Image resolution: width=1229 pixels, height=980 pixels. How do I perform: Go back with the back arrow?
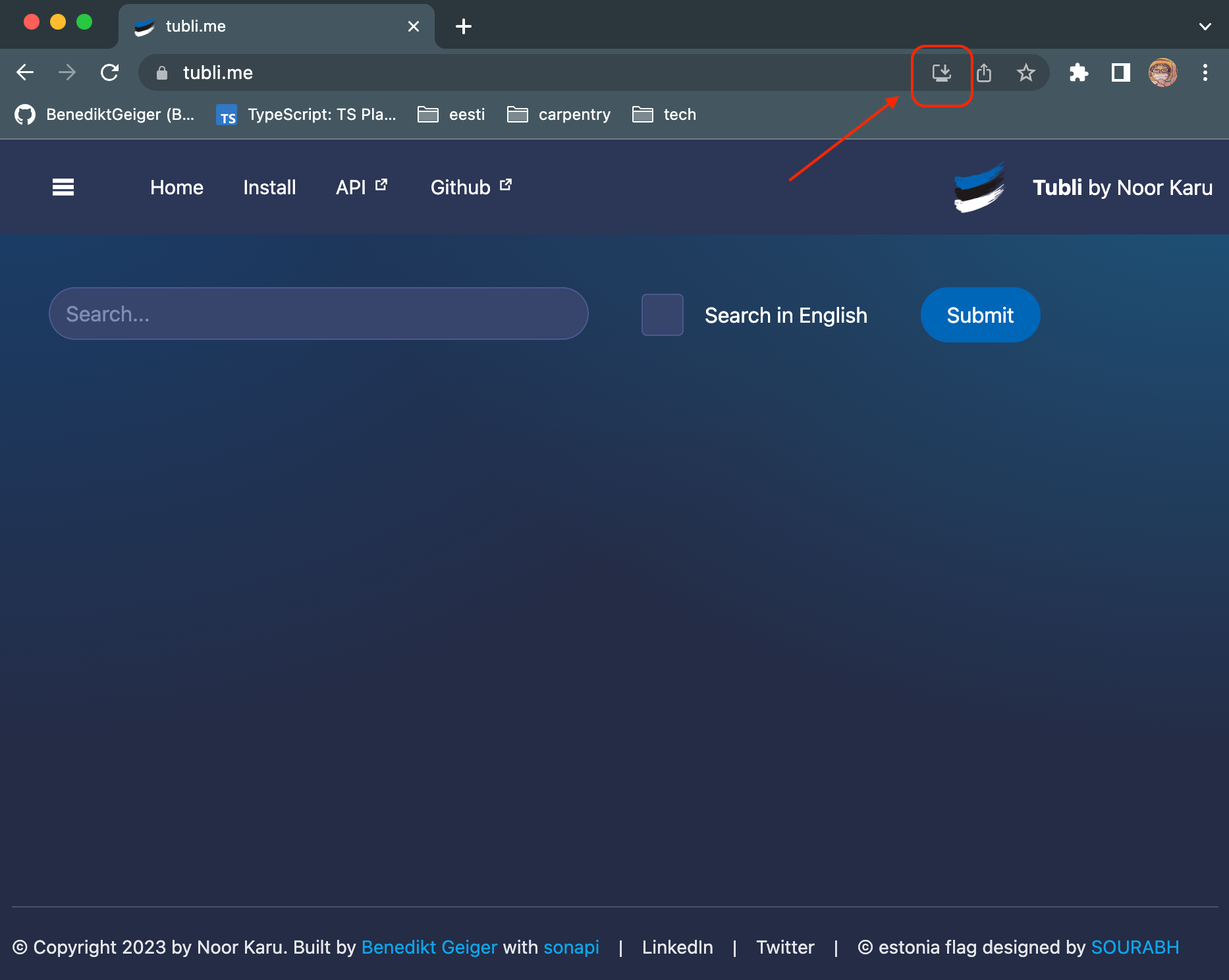(25, 72)
